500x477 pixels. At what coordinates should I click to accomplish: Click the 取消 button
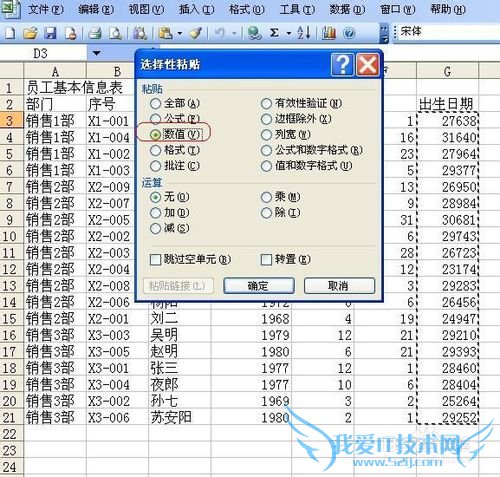pyautogui.click(x=339, y=286)
